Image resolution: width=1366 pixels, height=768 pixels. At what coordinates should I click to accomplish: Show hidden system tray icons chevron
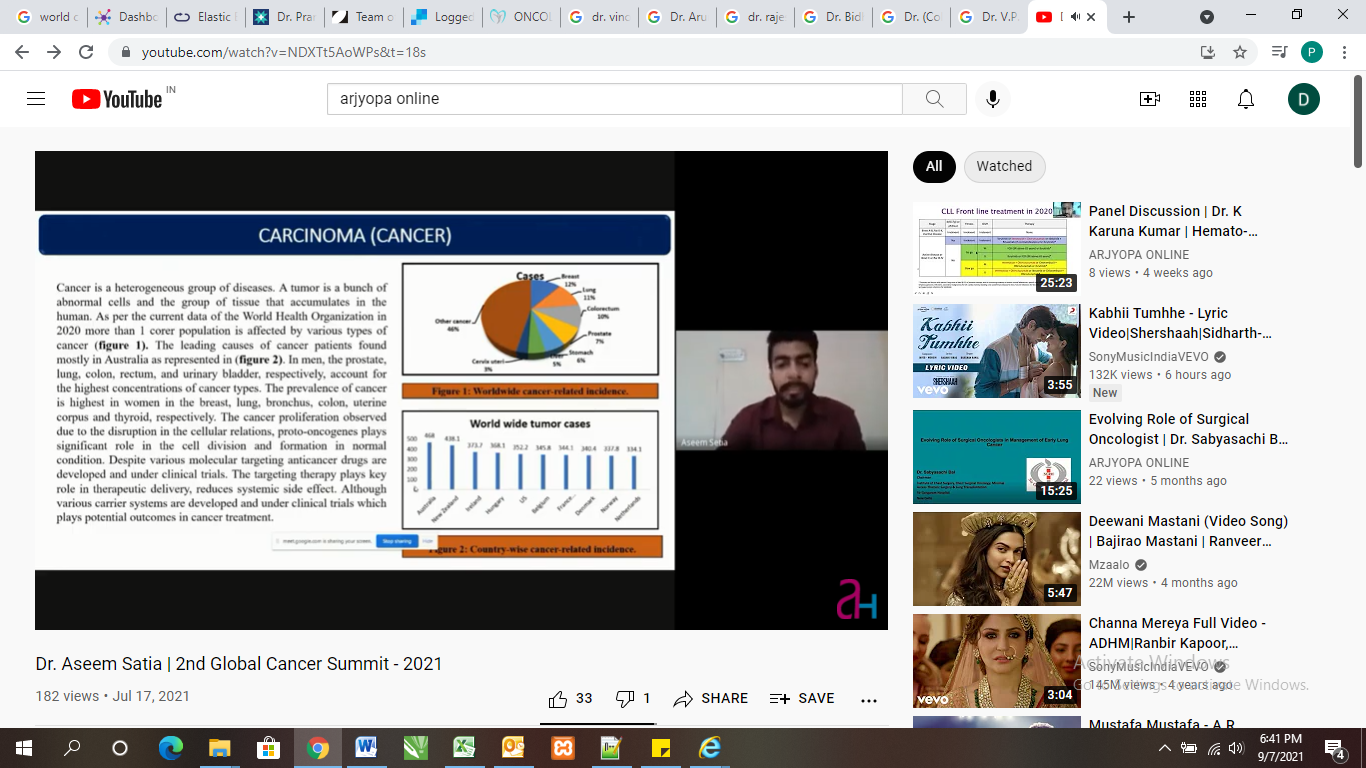(x=1165, y=748)
